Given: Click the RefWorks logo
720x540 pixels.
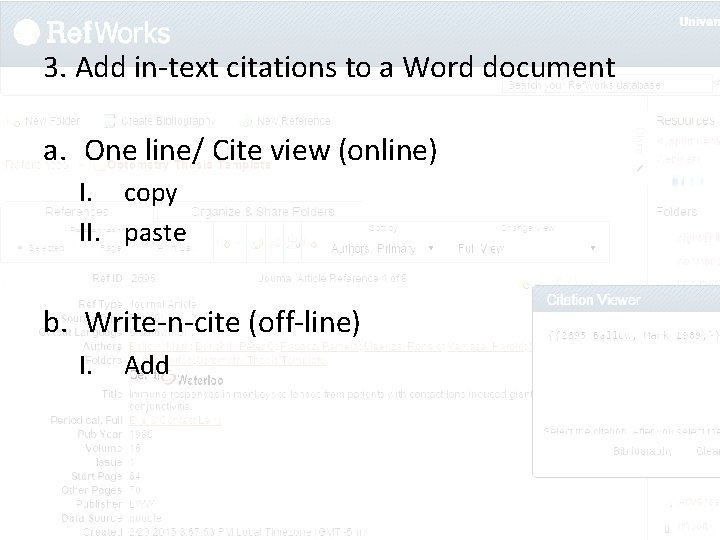Looking at the screenshot, I should coord(92,33).
